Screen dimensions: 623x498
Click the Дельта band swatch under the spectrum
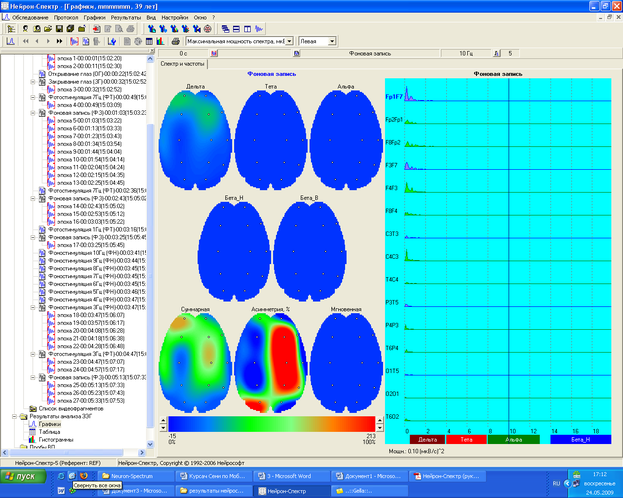pos(427,440)
